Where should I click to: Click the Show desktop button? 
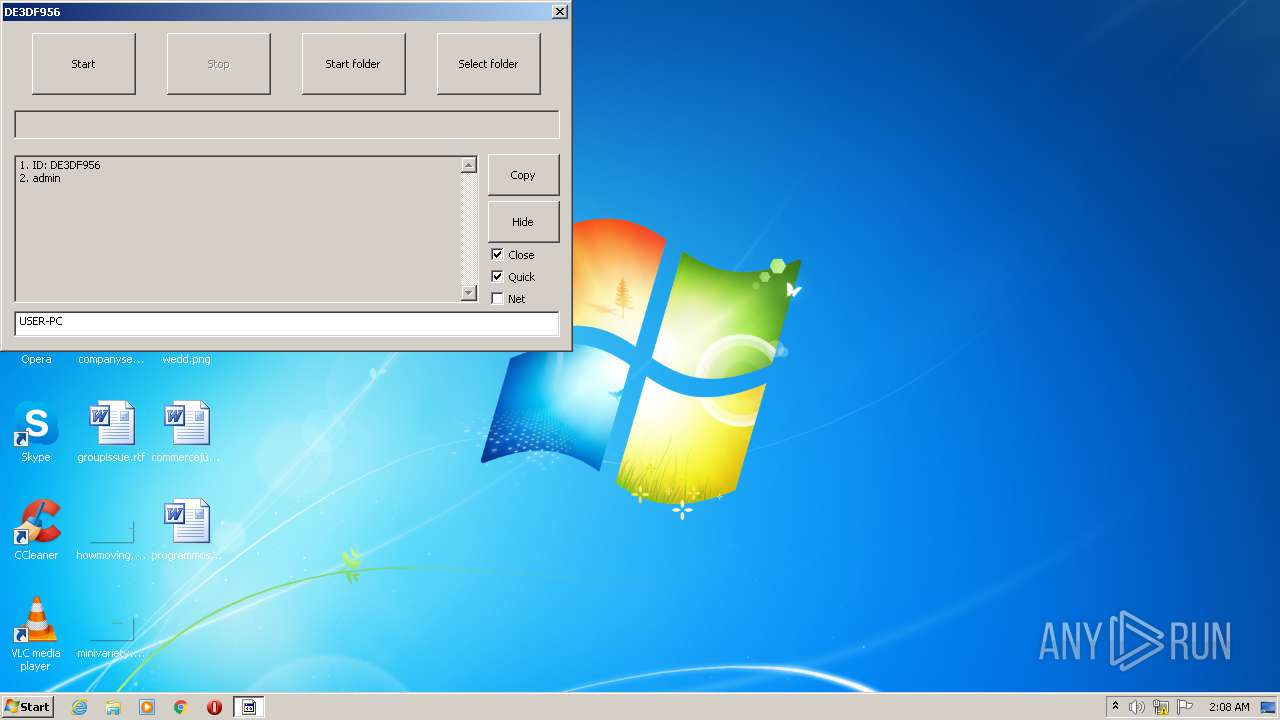[1269, 707]
